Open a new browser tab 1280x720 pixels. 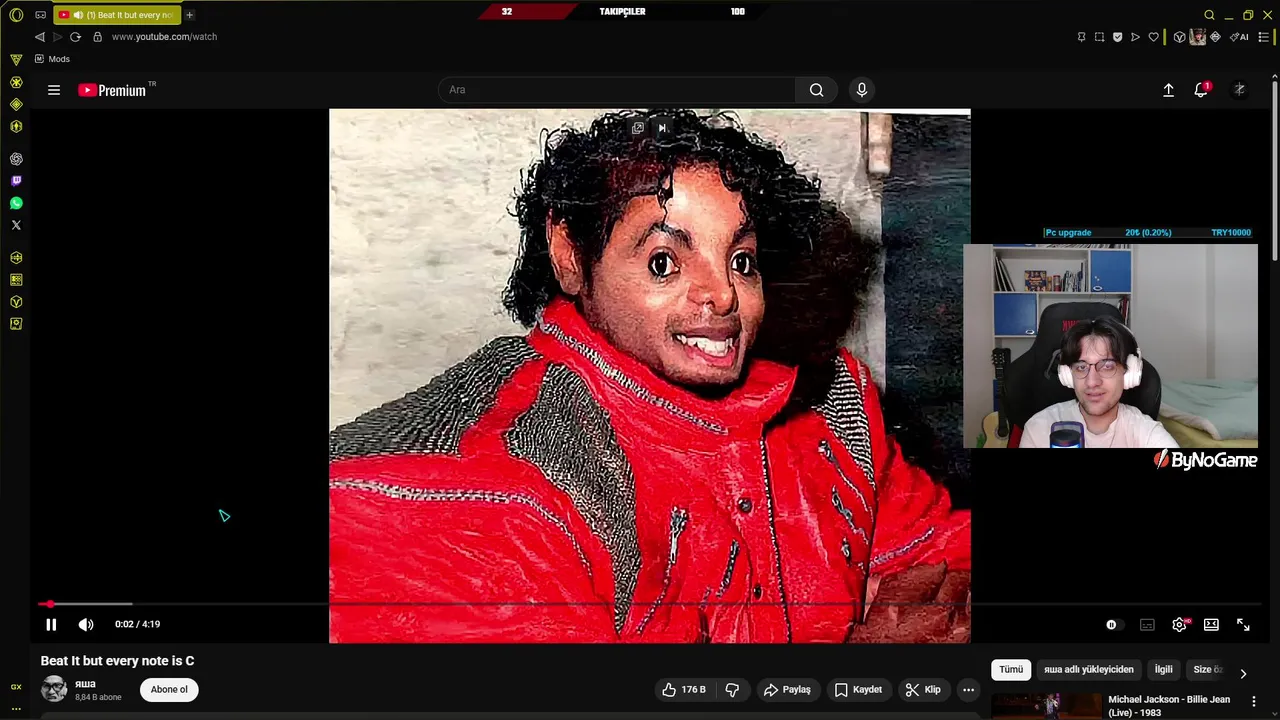pos(189,15)
